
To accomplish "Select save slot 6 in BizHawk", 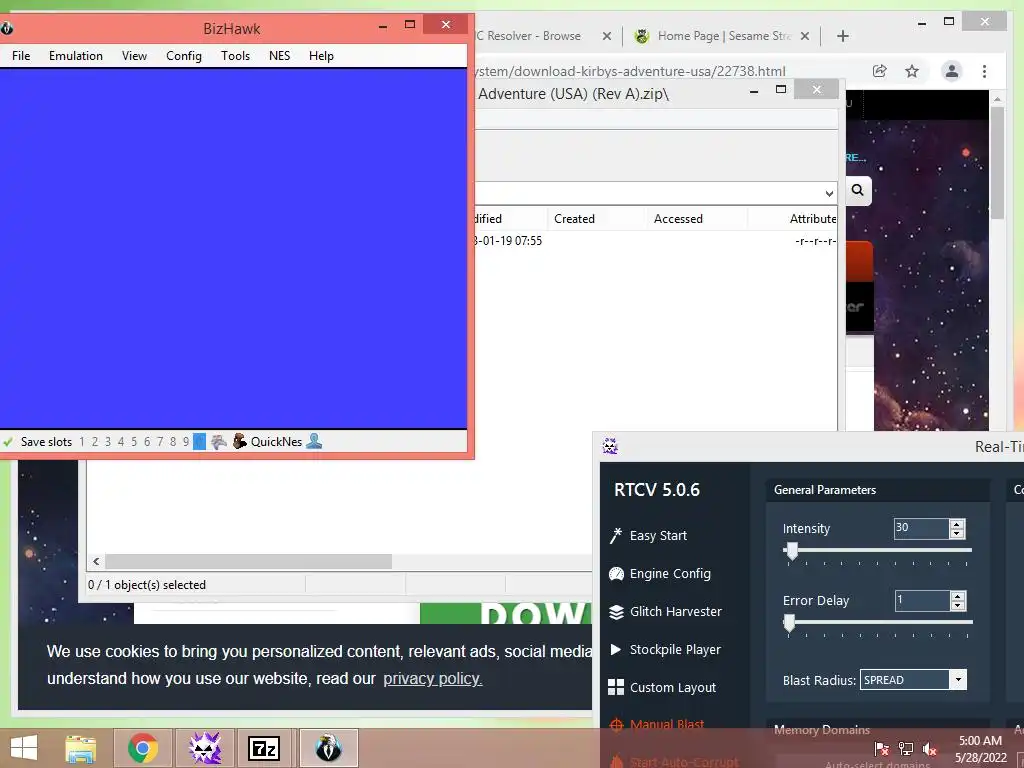I will pyautogui.click(x=147, y=442).
